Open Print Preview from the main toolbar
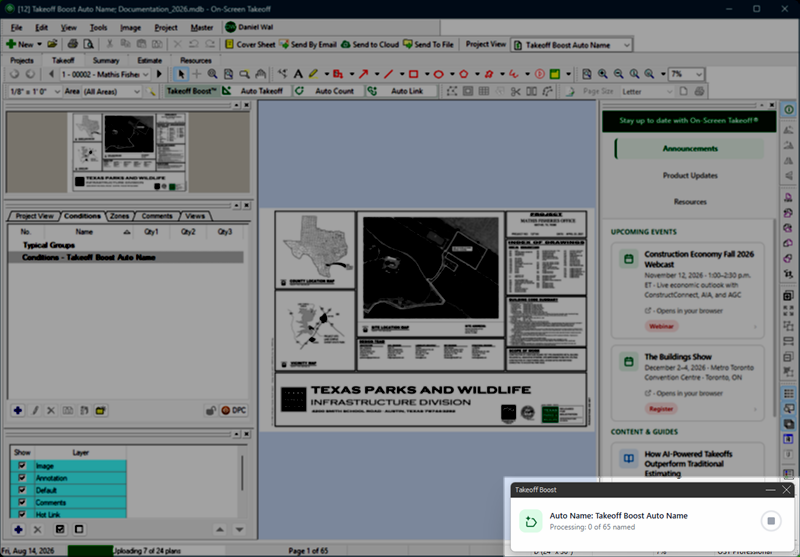This screenshot has height=557, width=800. pyautogui.click(x=88, y=44)
